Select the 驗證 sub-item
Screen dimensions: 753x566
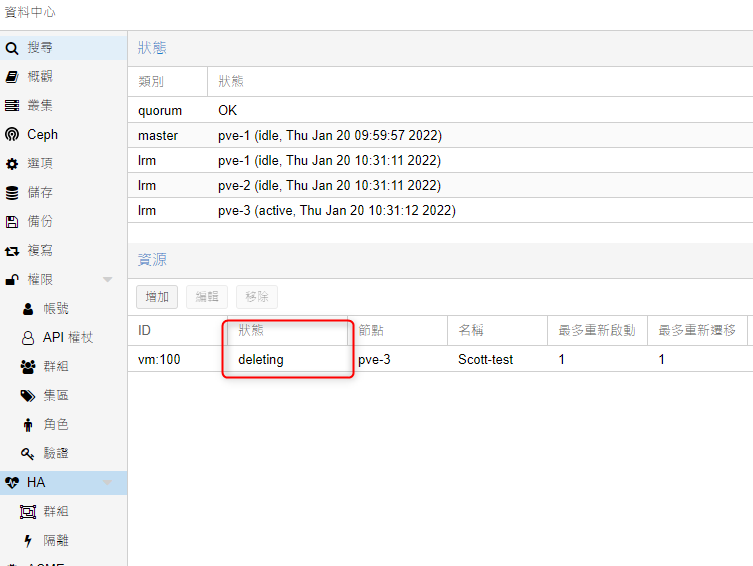pyautogui.click(x=63, y=454)
